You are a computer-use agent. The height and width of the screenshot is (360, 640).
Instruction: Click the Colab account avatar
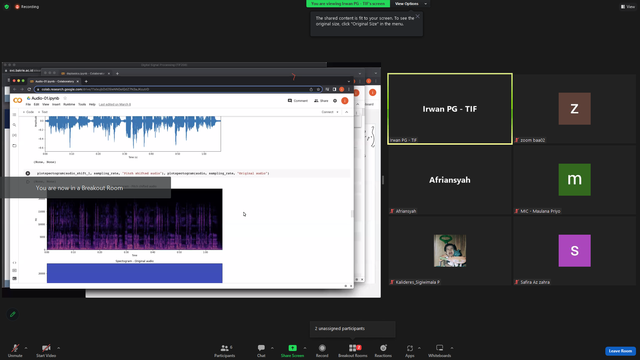click(x=345, y=100)
